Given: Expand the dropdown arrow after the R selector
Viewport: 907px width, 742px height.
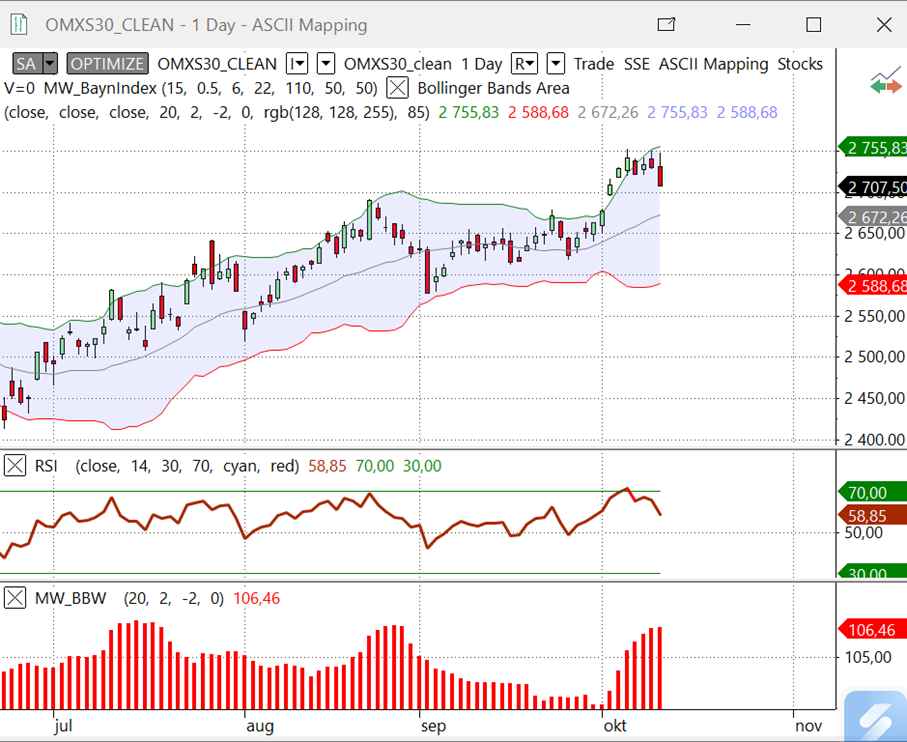Looking at the screenshot, I should 555,64.
